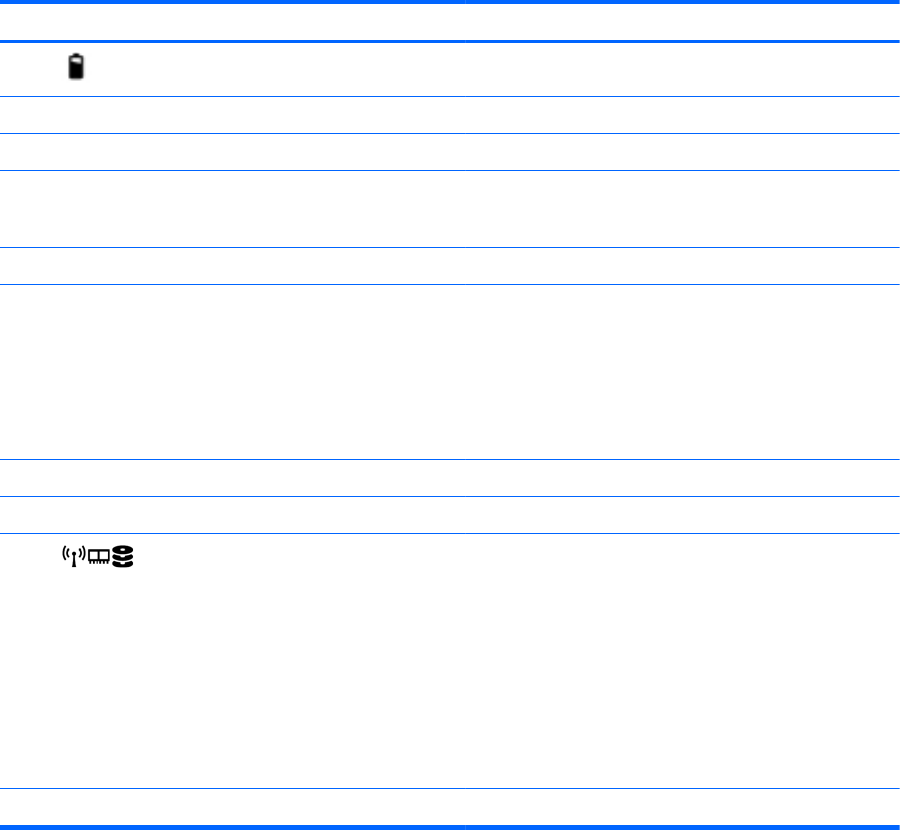The image size is (900, 830).
Task: Click the empty space below the memory module icon
Action: click(99, 677)
